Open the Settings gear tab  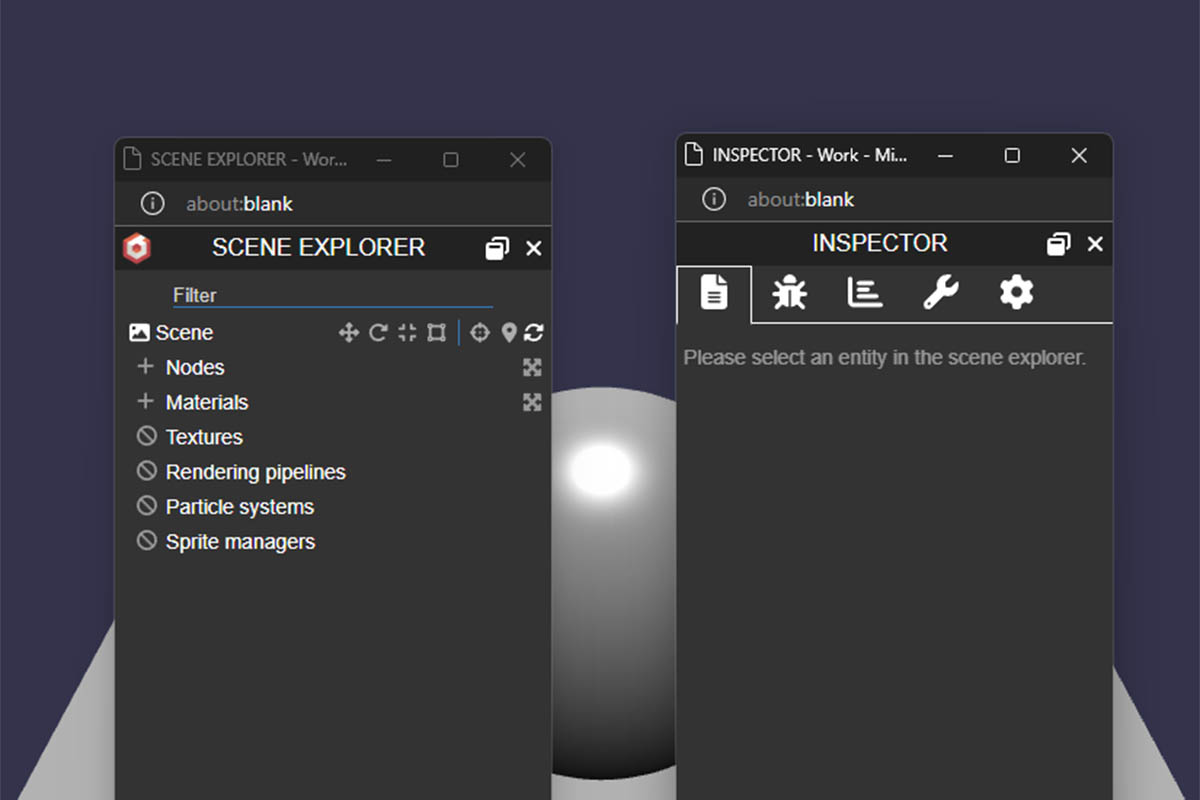(x=1016, y=293)
